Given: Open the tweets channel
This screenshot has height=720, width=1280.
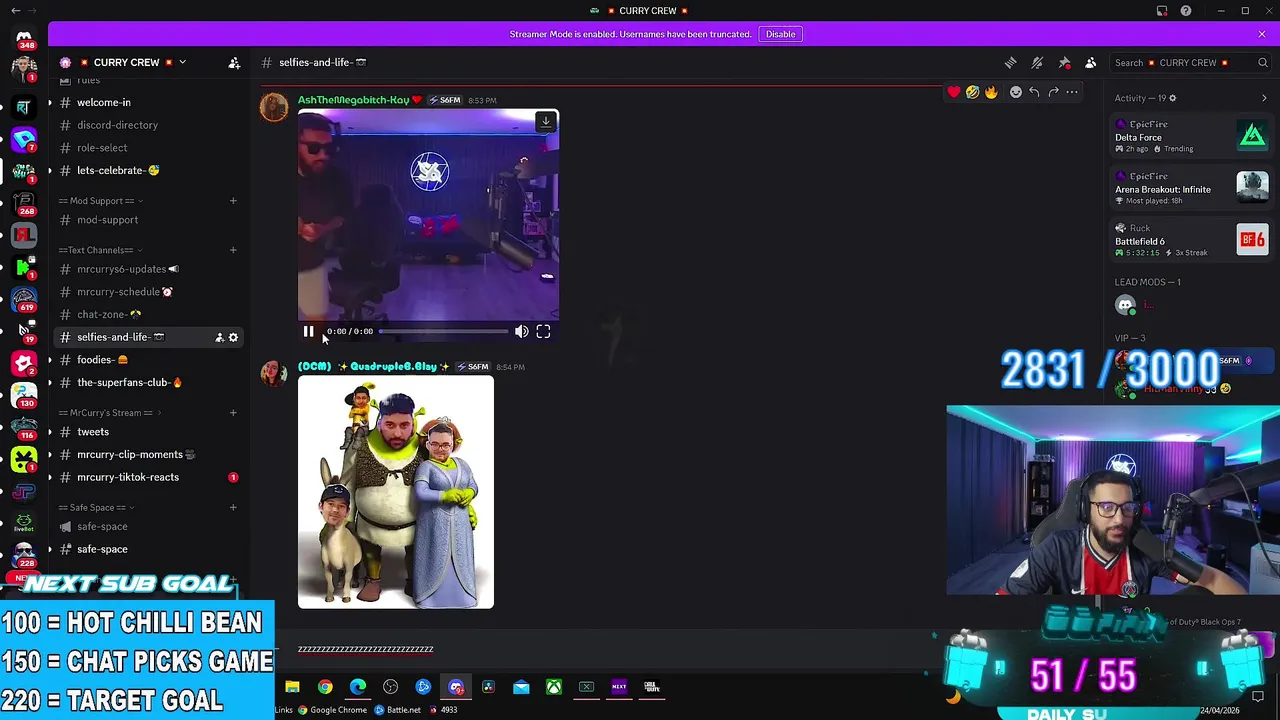Looking at the screenshot, I should pos(149,432).
